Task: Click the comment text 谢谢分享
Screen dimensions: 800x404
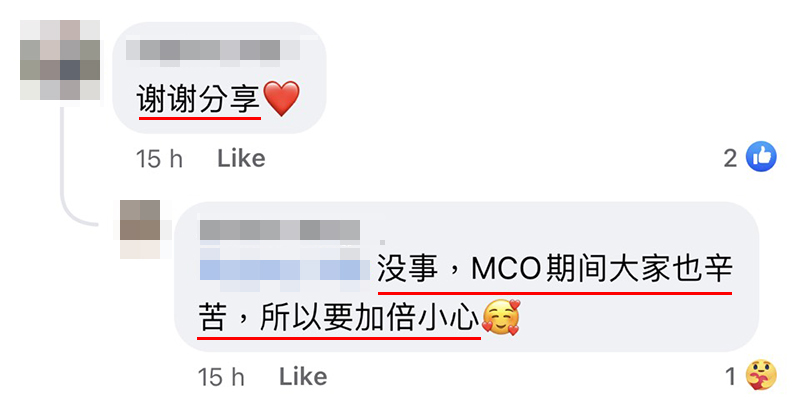Action: pyautogui.click(x=198, y=98)
